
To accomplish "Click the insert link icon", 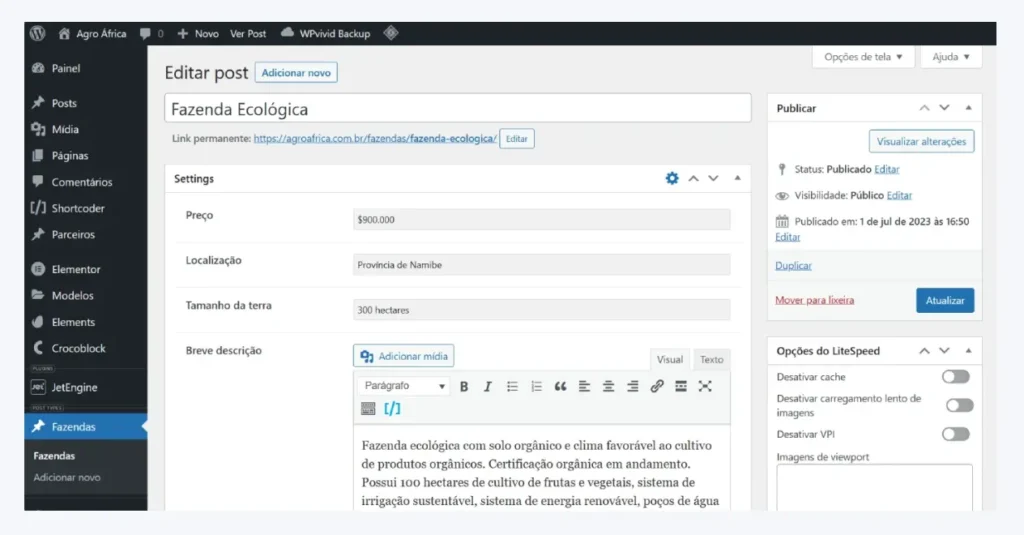I will tap(657, 386).
